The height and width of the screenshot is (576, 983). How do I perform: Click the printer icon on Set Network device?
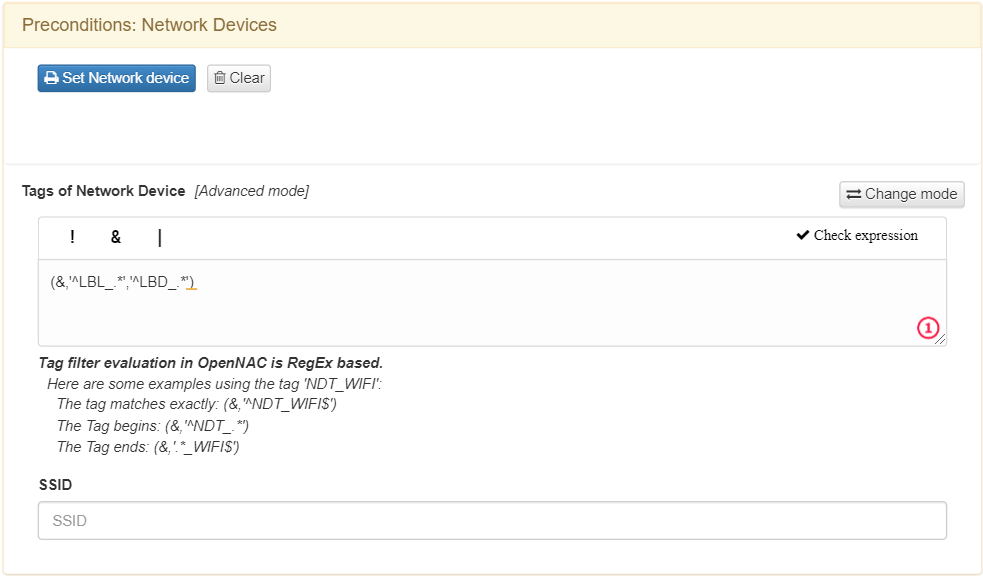click(x=51, y=78)
